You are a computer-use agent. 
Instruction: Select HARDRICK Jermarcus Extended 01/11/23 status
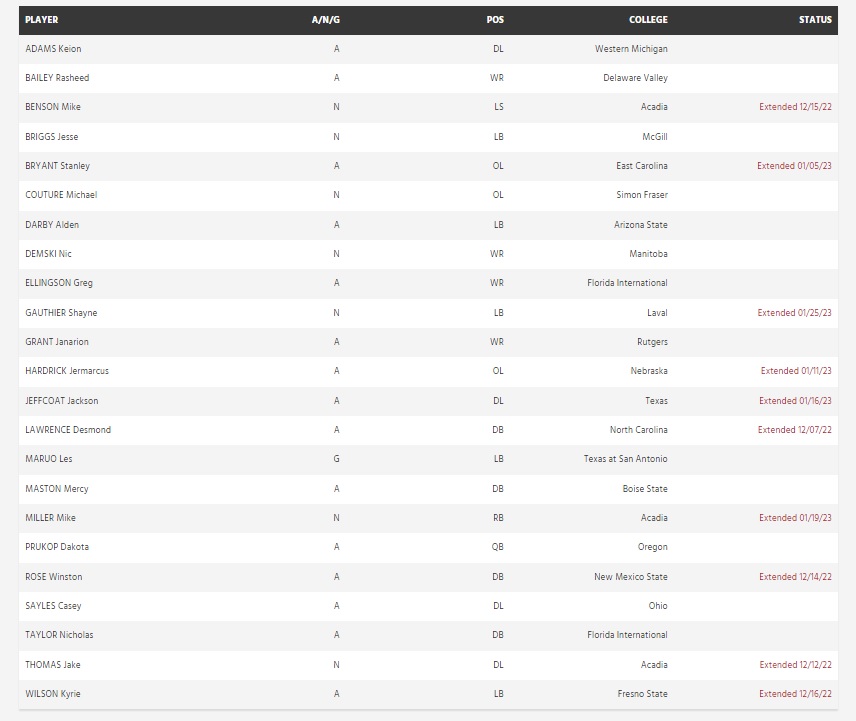tap(796, 371)
